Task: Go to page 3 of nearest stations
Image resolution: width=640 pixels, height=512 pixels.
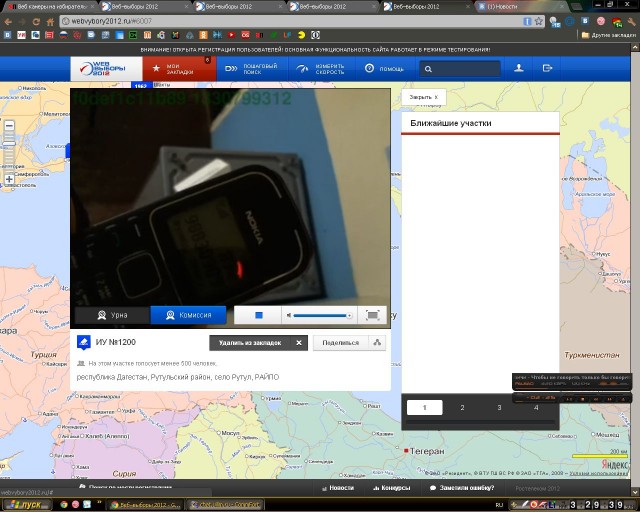Action: [x=499, y=407]
